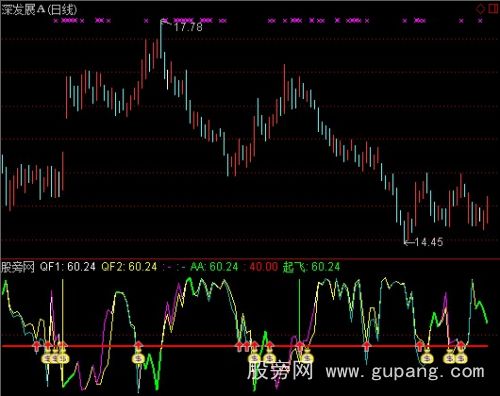Image resolution: width=500 pixels, height=396 pixels.
Task: Select the stock title 深发展A(日线)
Action: 39,10
